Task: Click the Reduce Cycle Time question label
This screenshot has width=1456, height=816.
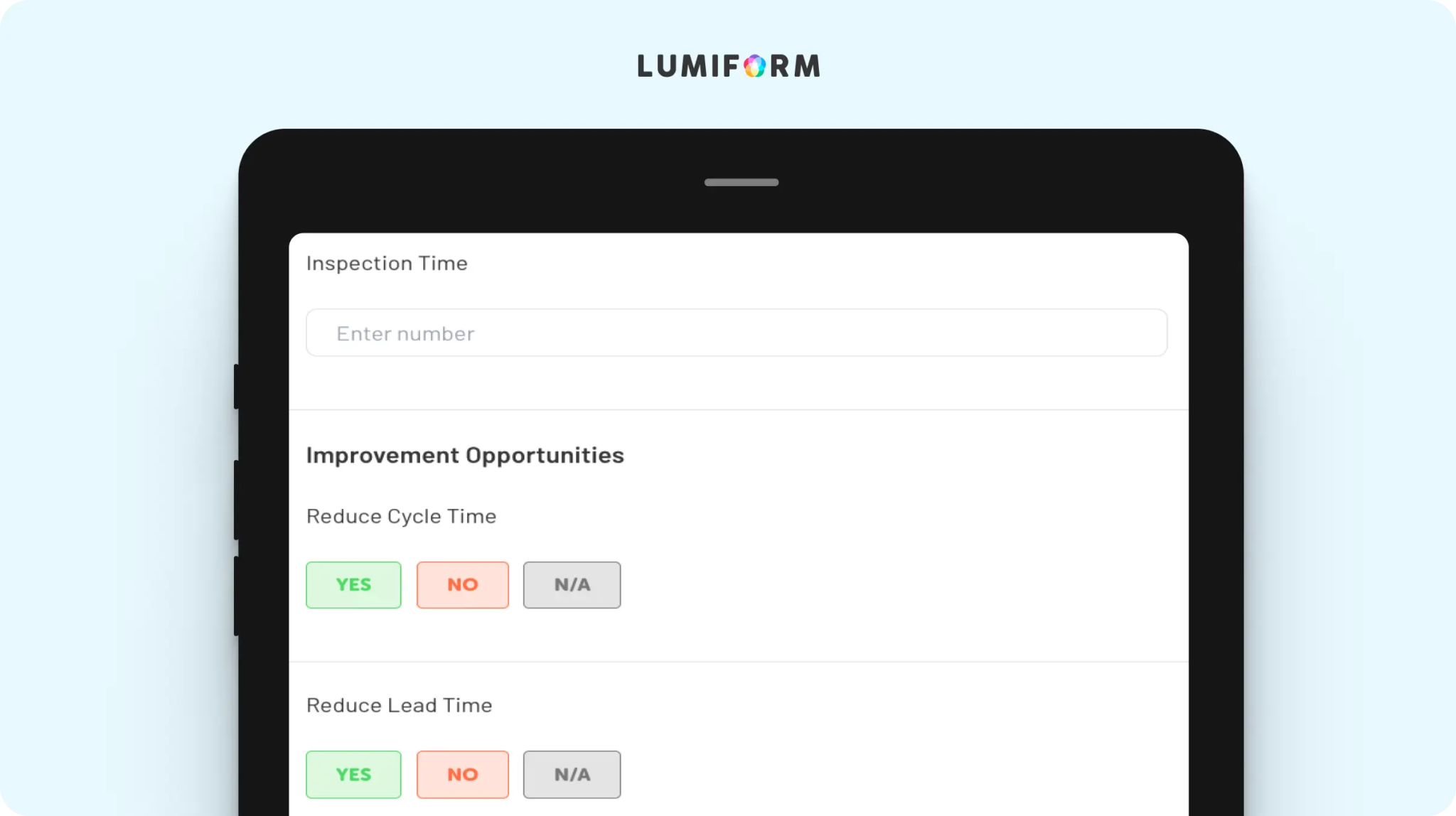Action: (x=401, y=517)
